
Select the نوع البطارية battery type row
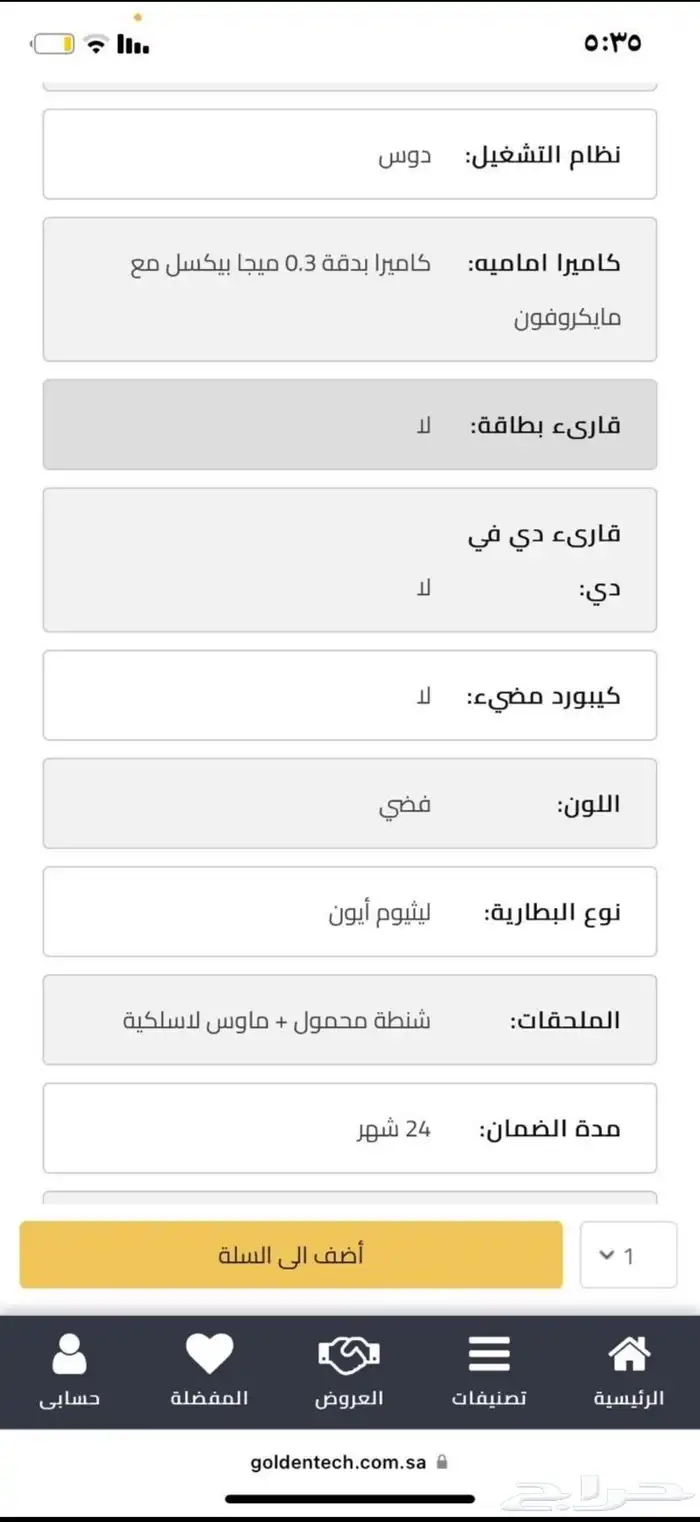[350, 911]
